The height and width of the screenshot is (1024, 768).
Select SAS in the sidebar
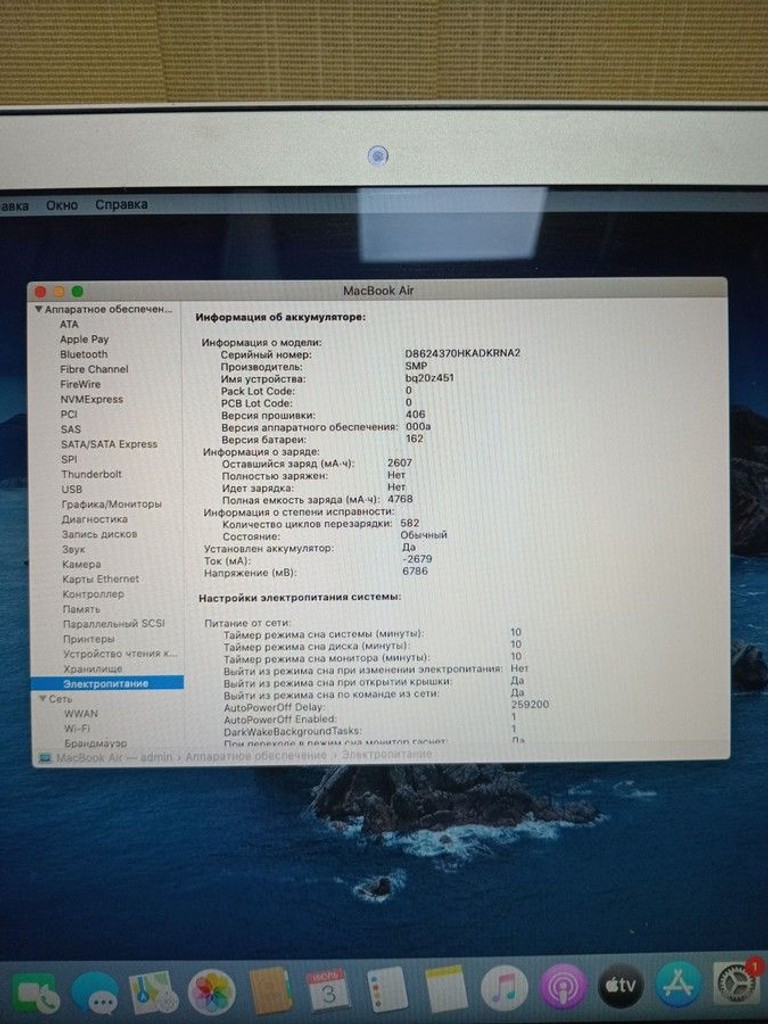click(71, 429)
